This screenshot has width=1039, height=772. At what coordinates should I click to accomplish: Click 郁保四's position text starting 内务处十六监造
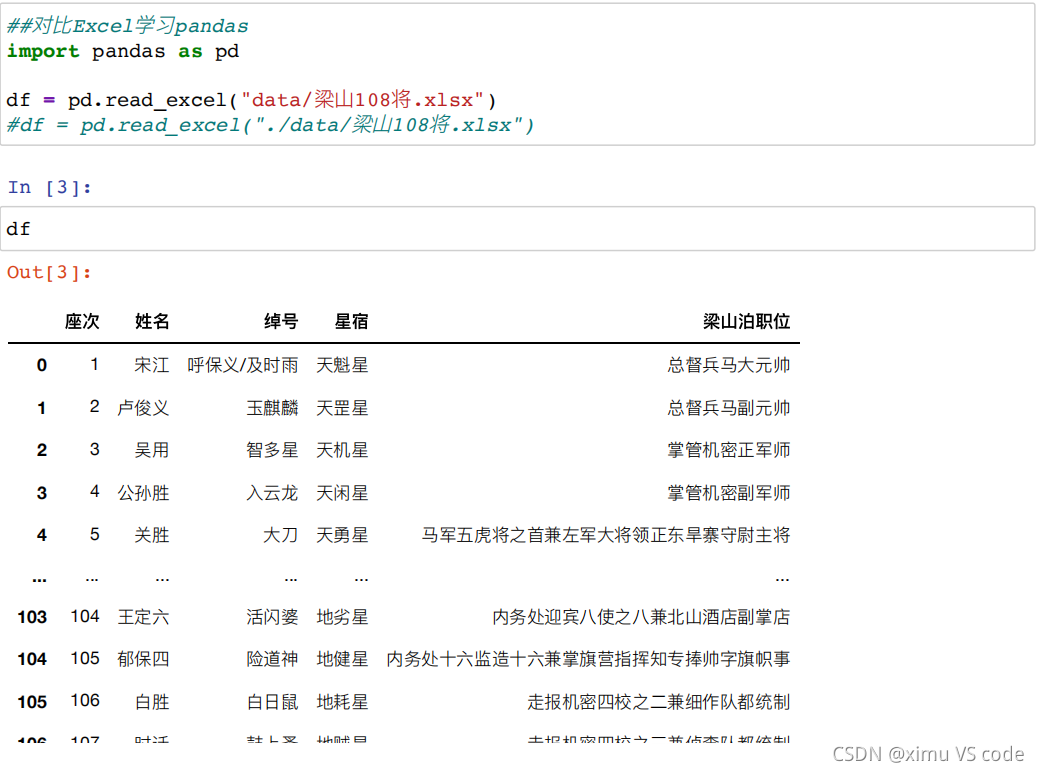click(x=588, y=659)
